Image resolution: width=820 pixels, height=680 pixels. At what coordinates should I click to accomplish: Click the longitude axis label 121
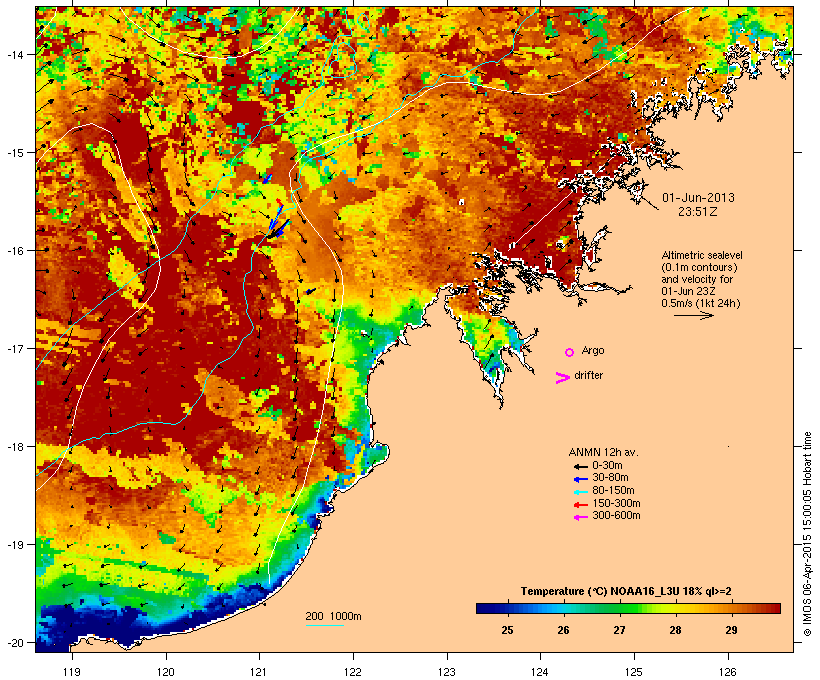(259, 672)
